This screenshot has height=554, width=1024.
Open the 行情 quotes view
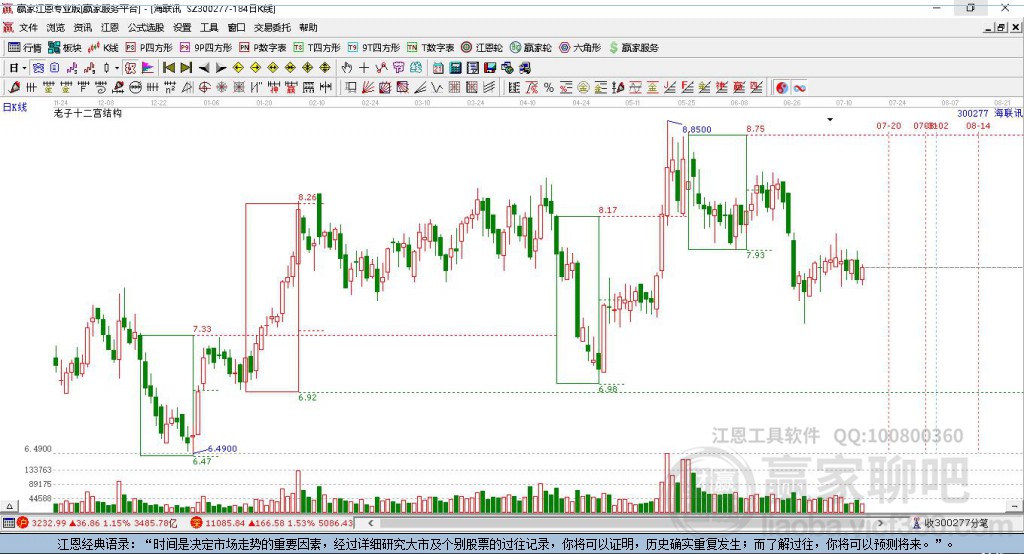24,48
